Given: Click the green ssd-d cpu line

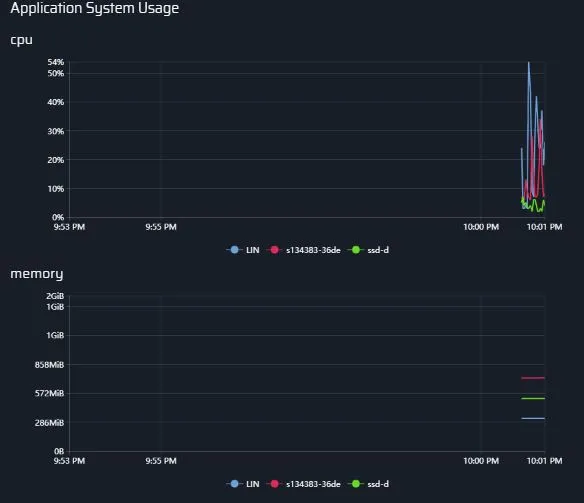Looking at the screenshot, I should tap(533, 205).
